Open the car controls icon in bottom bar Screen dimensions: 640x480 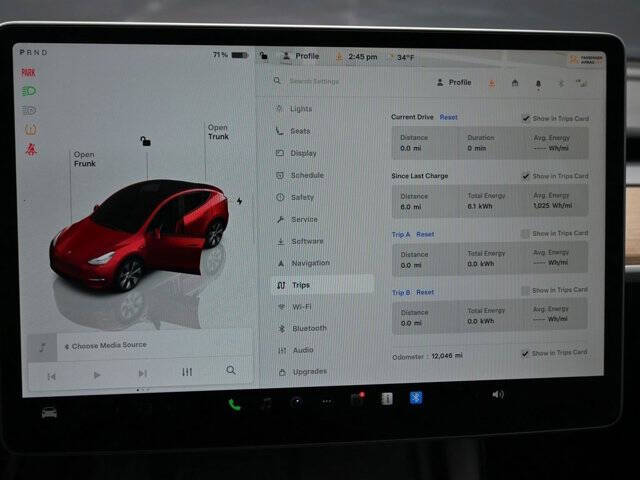pos(49,413)
